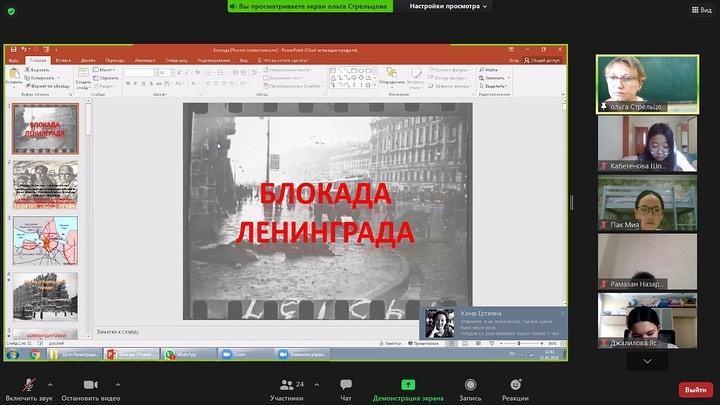Click the green Демонстрация экрана share icon
Viewport: 720px width, 405px height.
coord(408,384)
